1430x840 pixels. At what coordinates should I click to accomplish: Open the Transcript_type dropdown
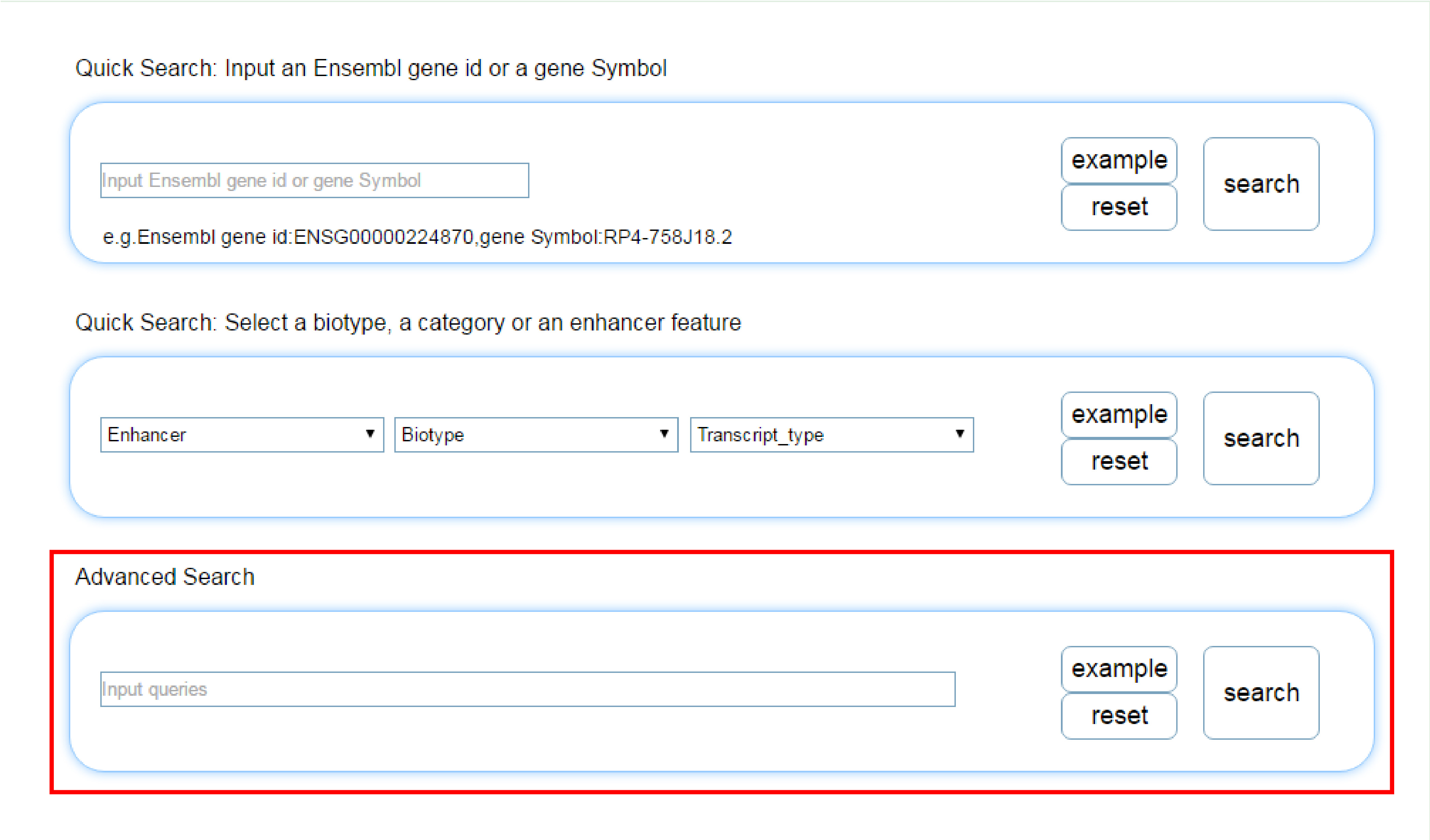[x=831, y=434]
